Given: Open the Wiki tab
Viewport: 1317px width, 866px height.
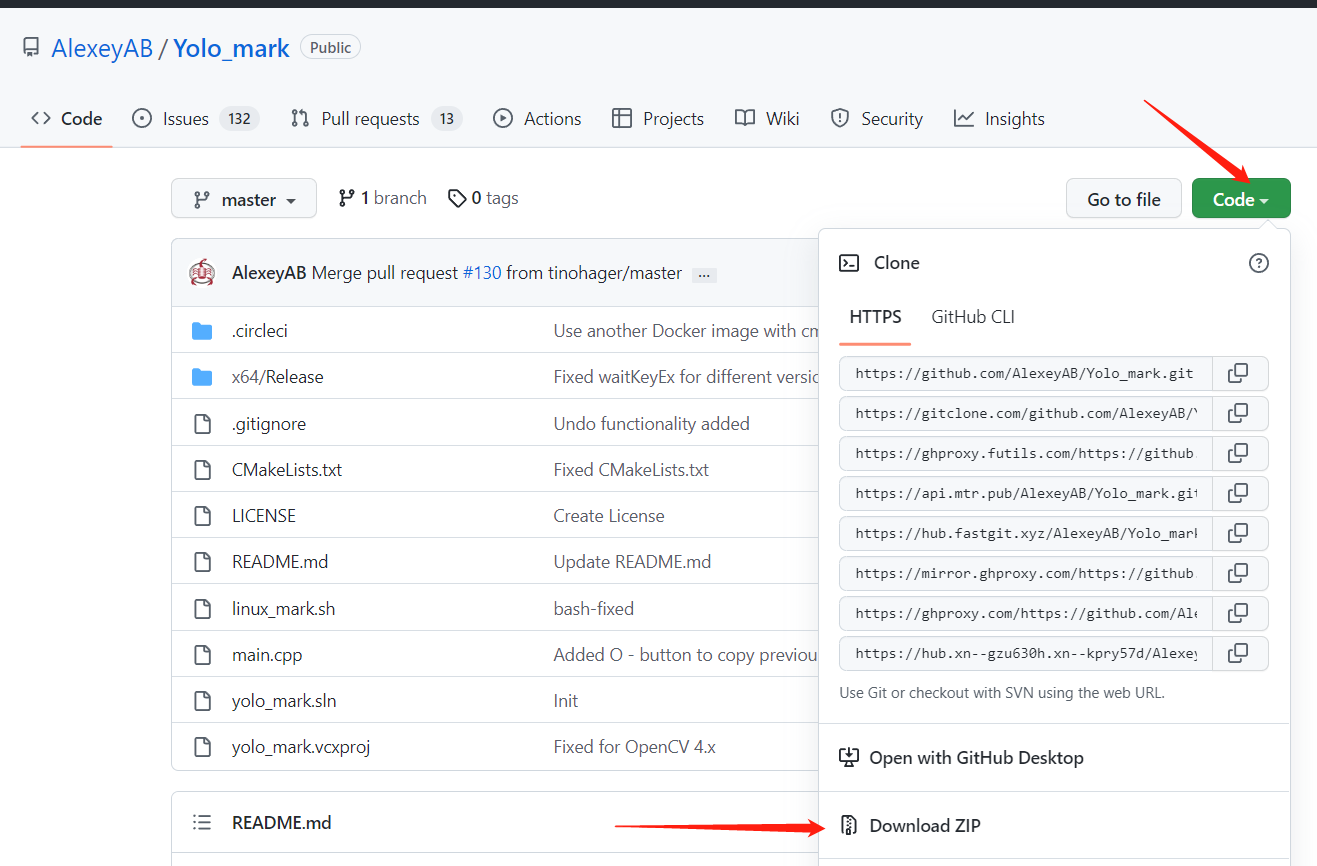Looking at the screenshot, I should 767,119.
